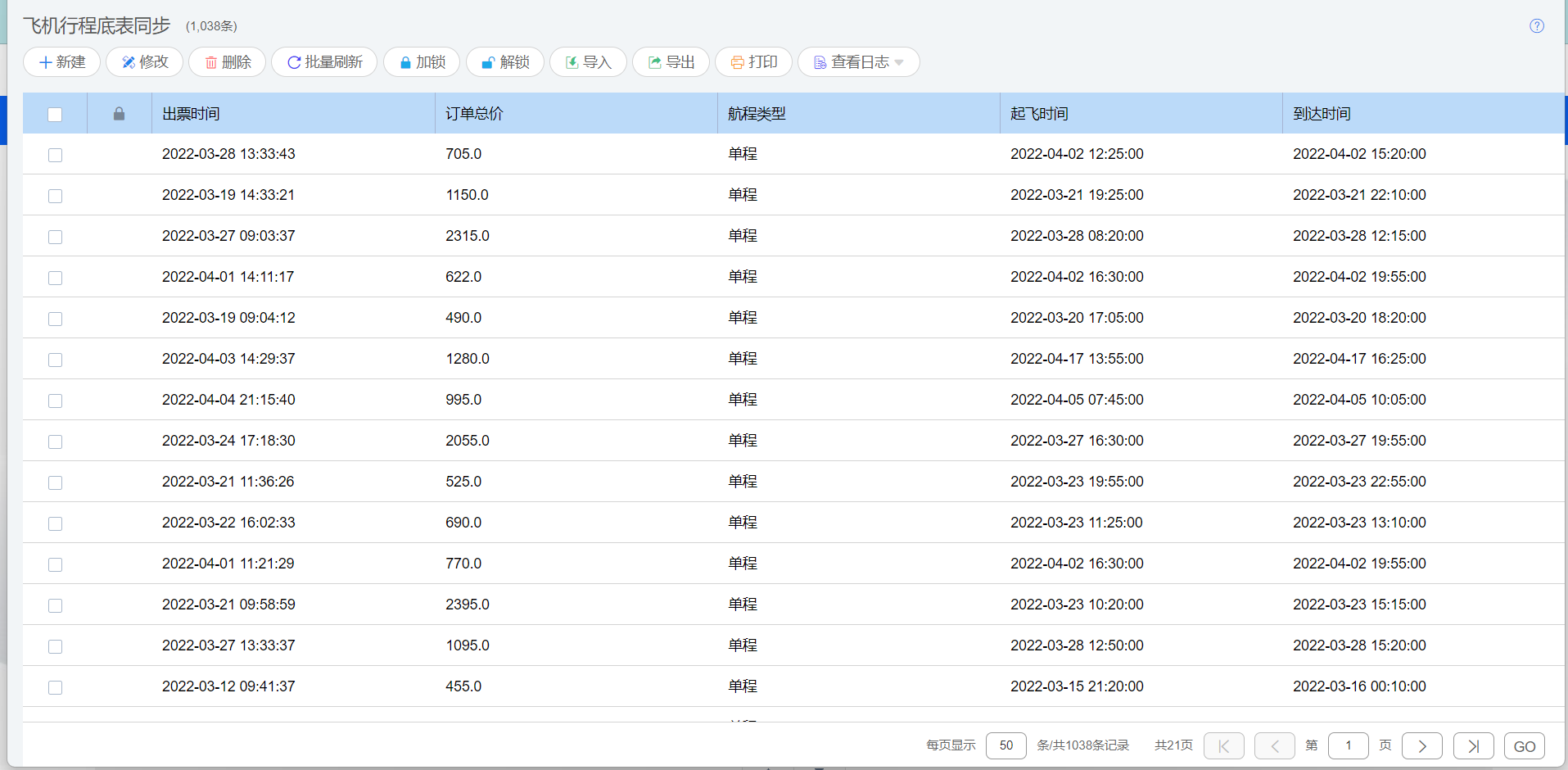Click the 导出 (export) button
Screen dimensions: 1568x770
[671, 62]
